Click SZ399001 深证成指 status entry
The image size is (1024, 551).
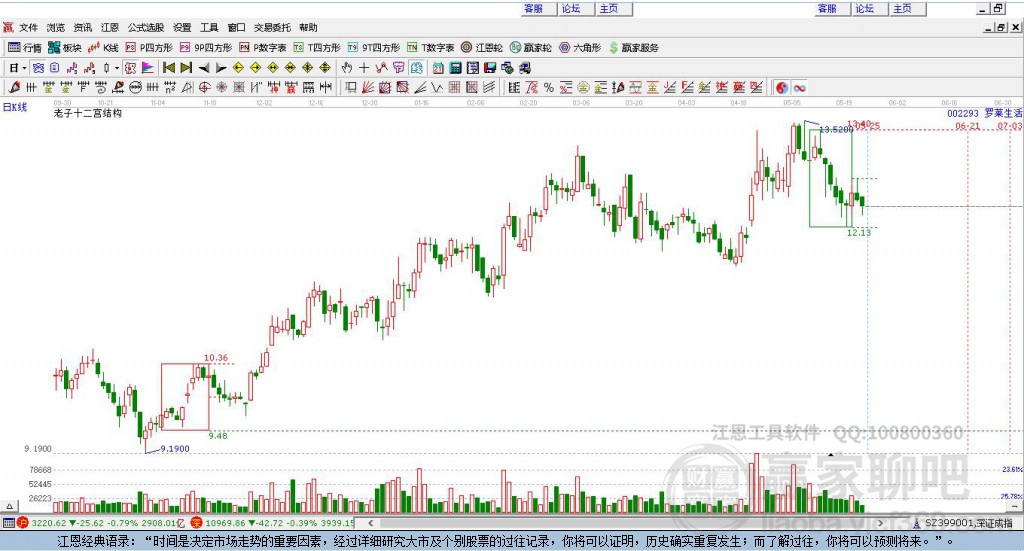point(963,523)
